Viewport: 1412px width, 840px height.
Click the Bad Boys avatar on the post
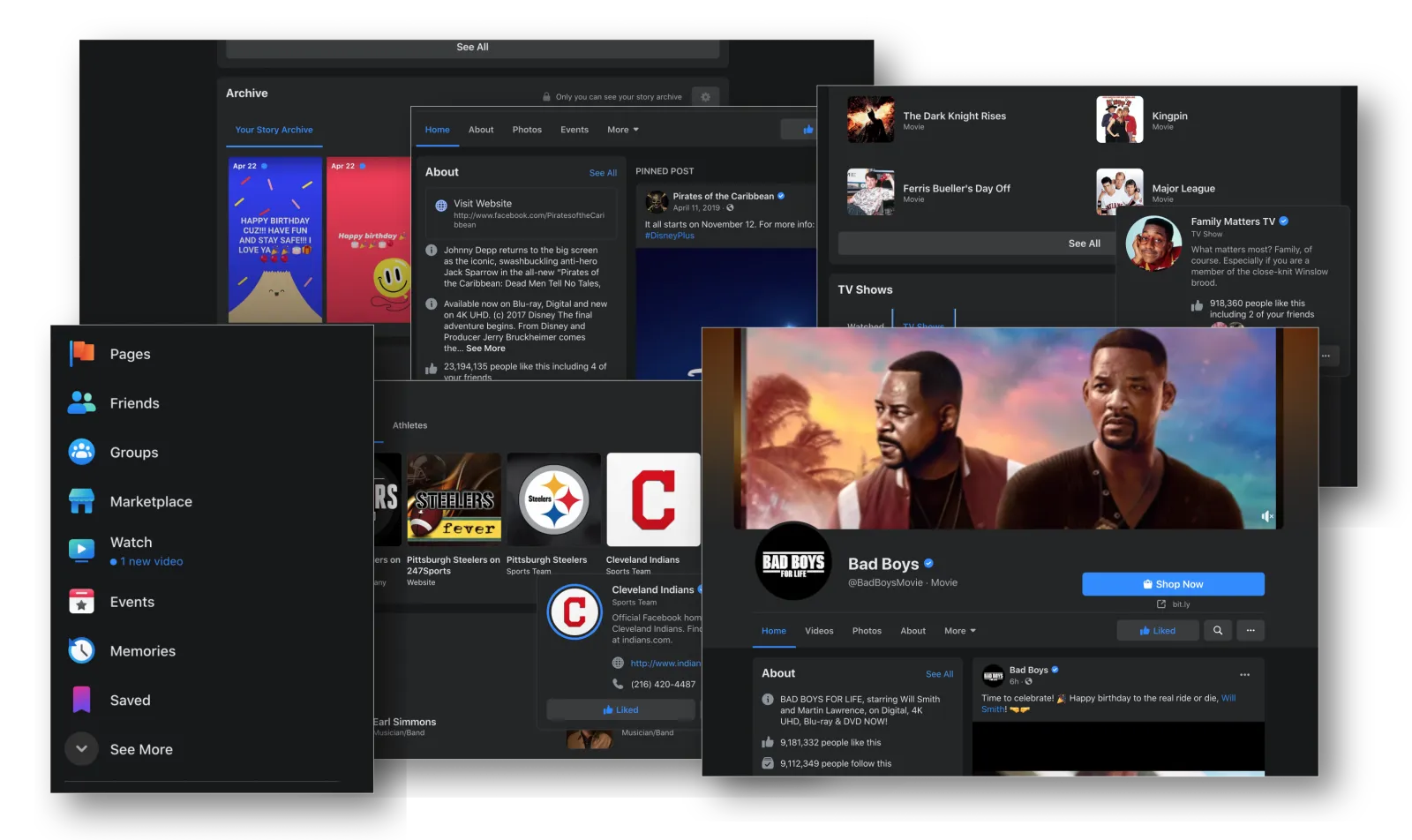click(x=993, y=676)
